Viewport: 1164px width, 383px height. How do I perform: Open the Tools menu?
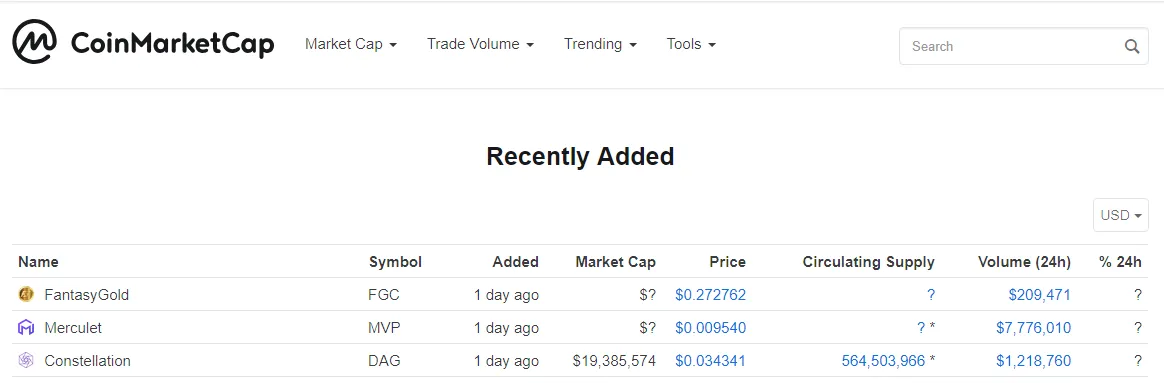click(x=691, y=44)
